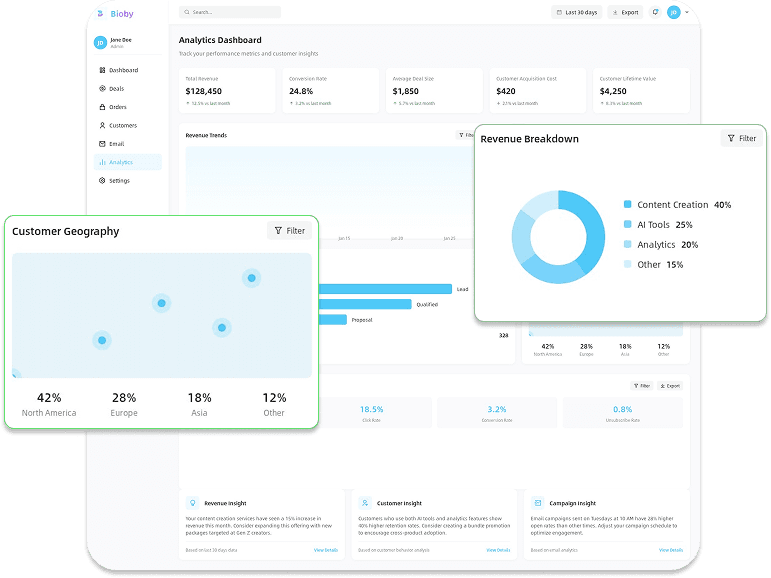
Task: Open Filter in Revenue Breakdown card
Action: pyautogui.click(x=741, y=138)
